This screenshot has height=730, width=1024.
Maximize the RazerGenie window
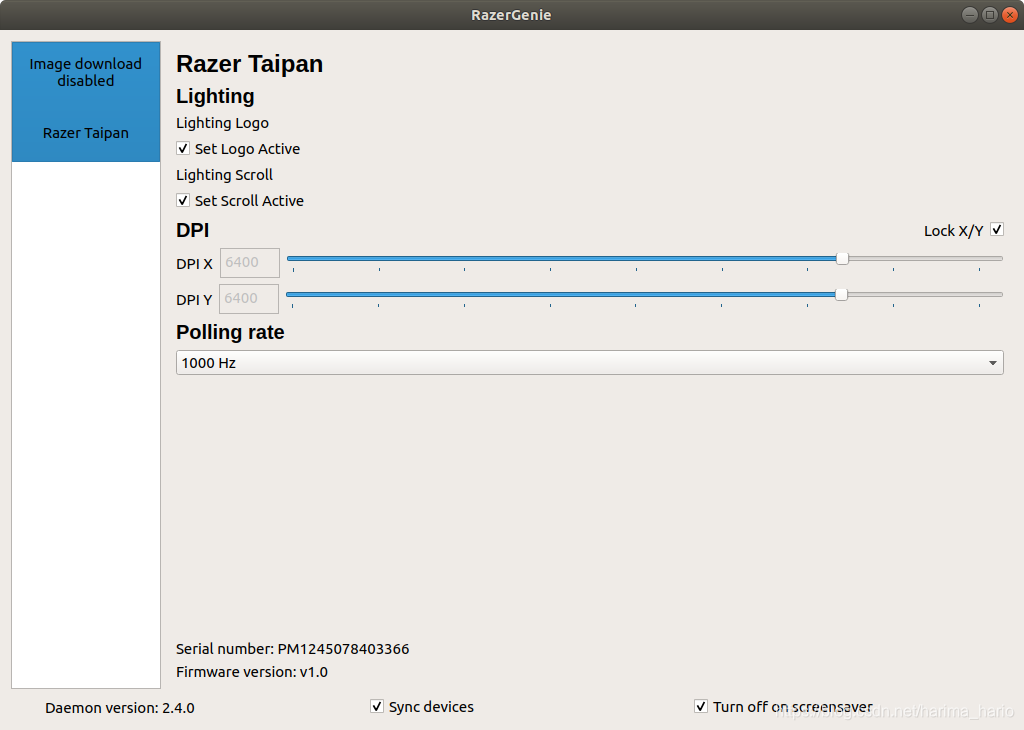(990, 15)
